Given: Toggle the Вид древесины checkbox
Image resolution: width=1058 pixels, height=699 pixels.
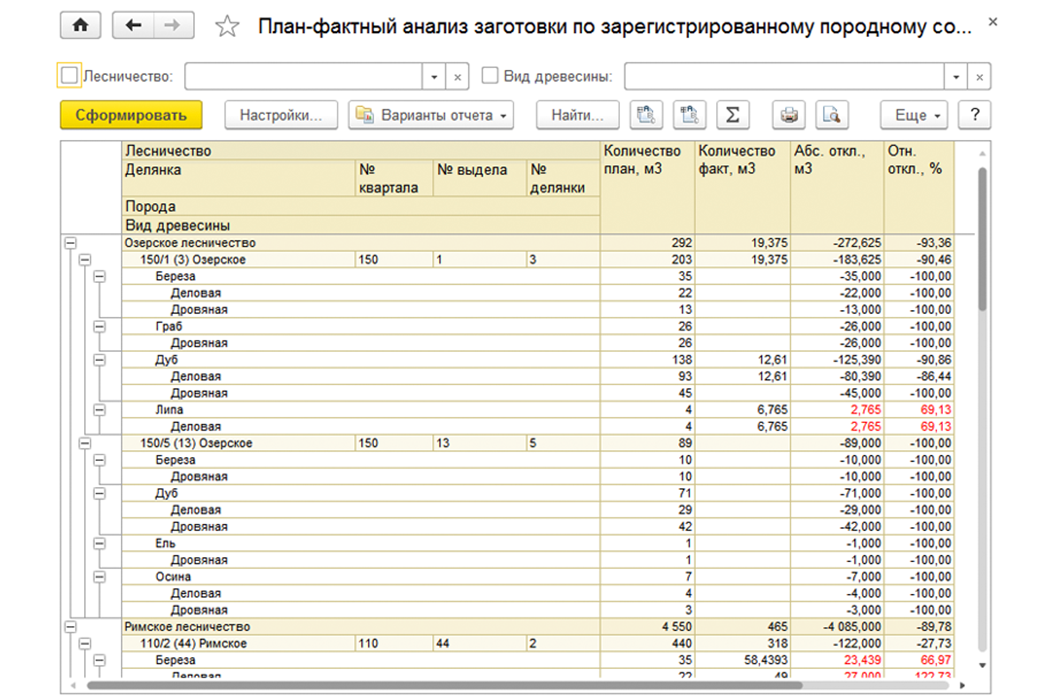Looking at the screenshot, I should point(490,76).
